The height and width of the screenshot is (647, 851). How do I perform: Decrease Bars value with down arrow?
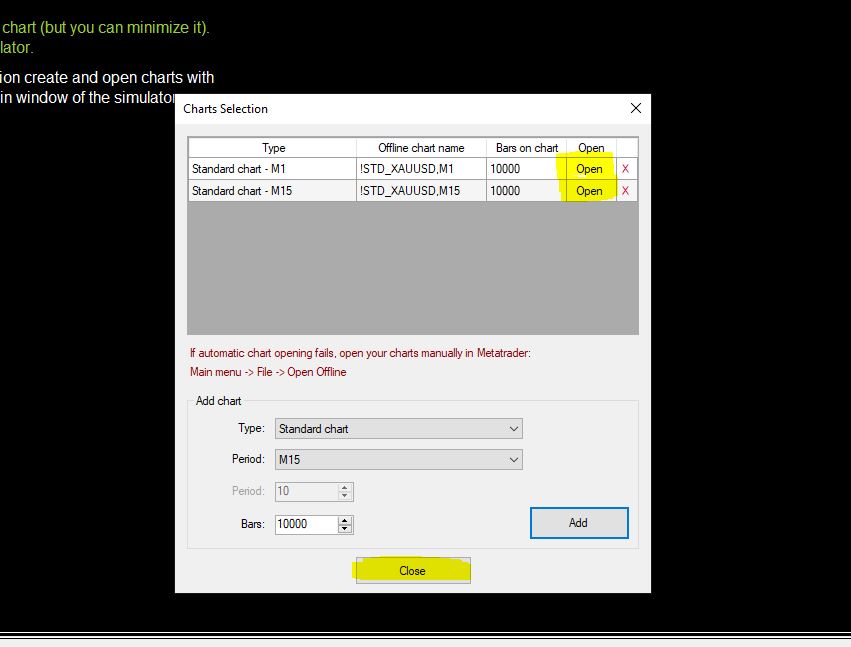pos(345,528)
